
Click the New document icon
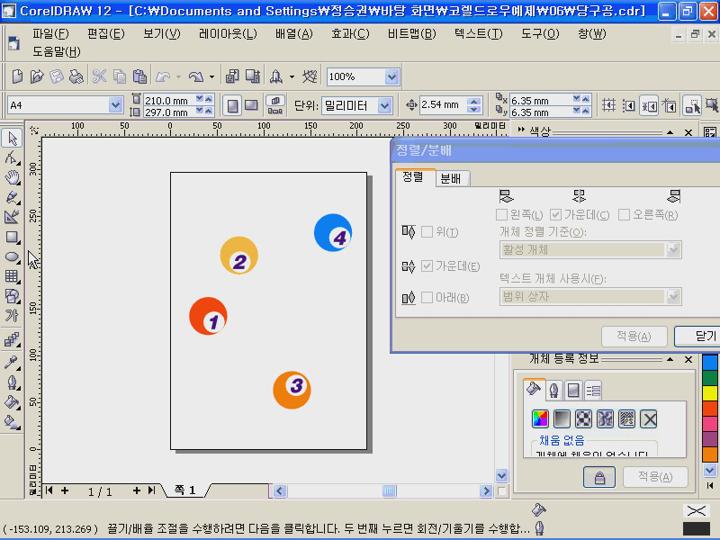(17, 76)
